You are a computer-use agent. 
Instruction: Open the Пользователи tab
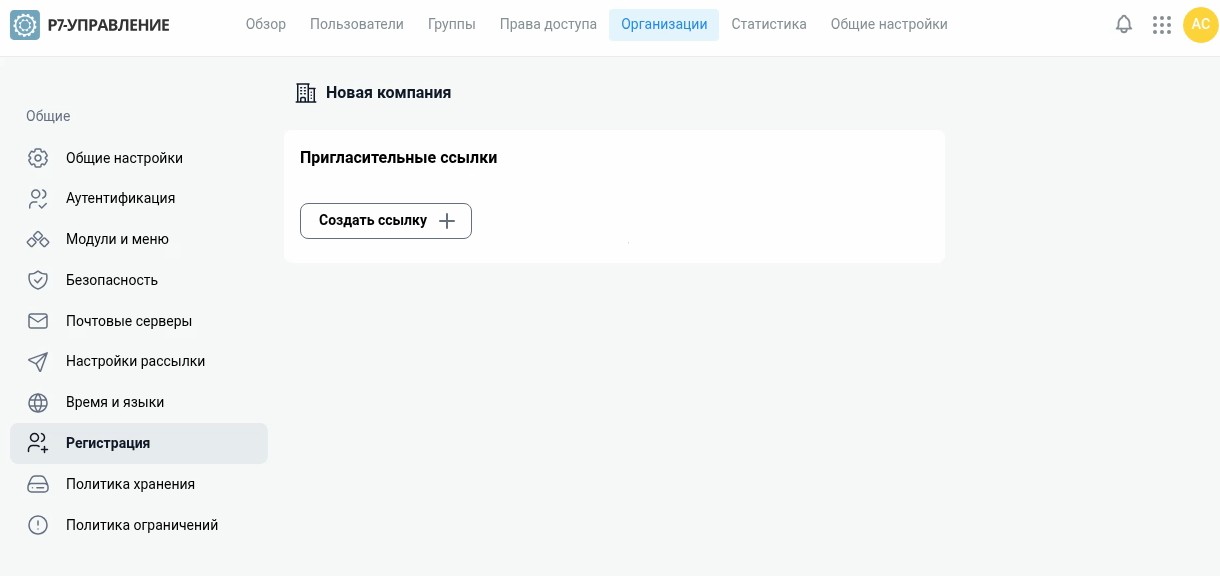pyautogui.click(x=357, y=24)
